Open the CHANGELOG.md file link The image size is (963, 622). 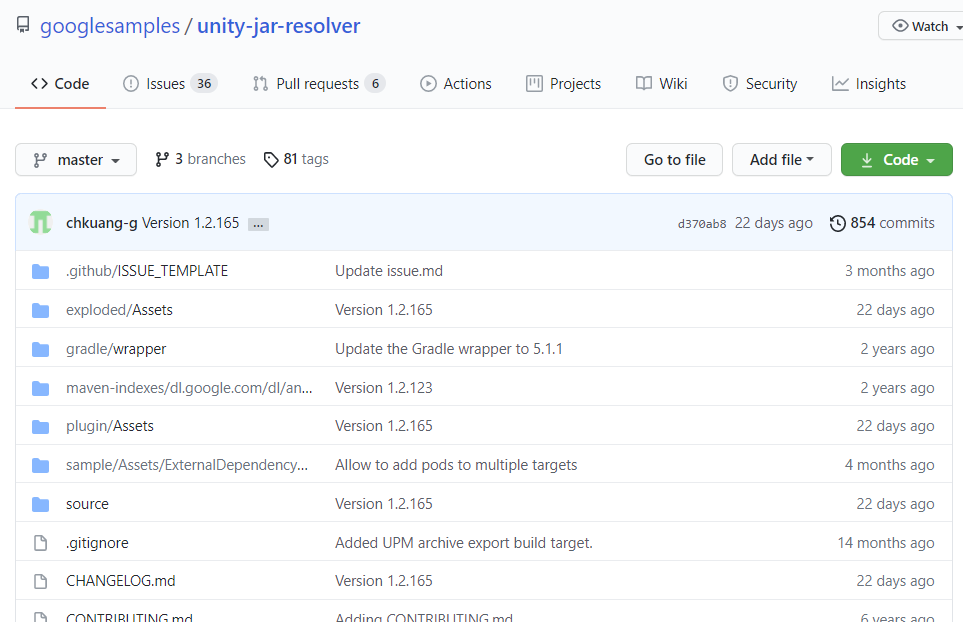[121, 580]
